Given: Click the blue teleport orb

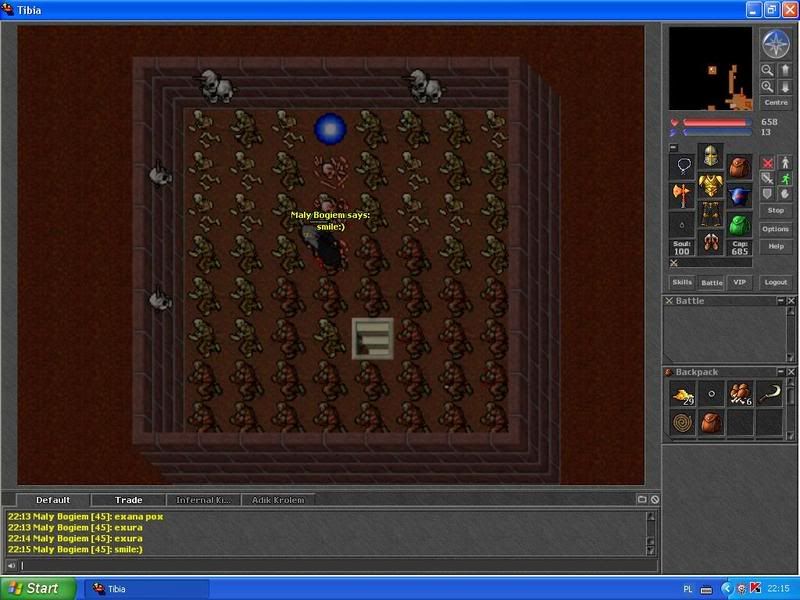Looking at the screenshot, I should tap(330, 129).
